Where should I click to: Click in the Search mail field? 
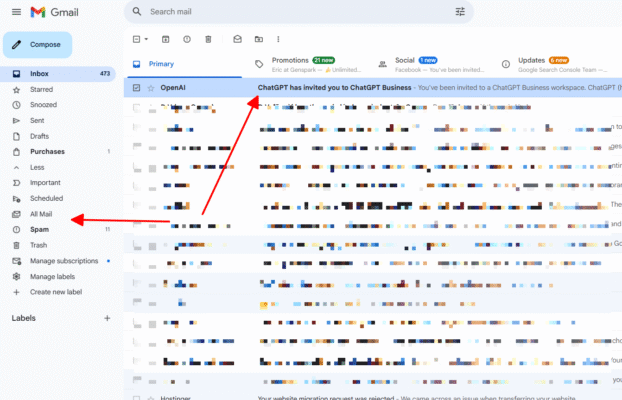coord(290,12)
